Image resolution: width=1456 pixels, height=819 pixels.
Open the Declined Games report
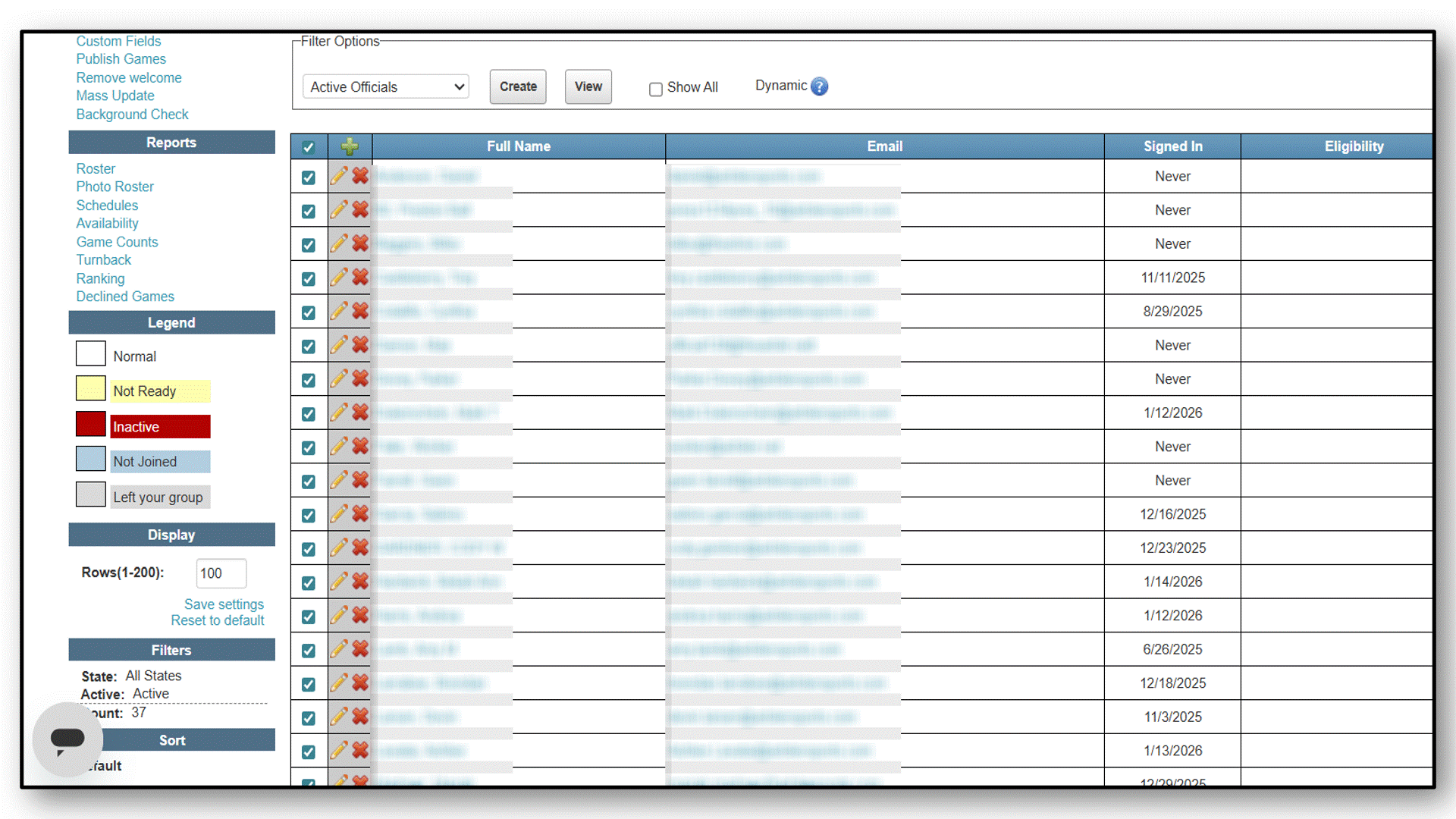[125, 297]
